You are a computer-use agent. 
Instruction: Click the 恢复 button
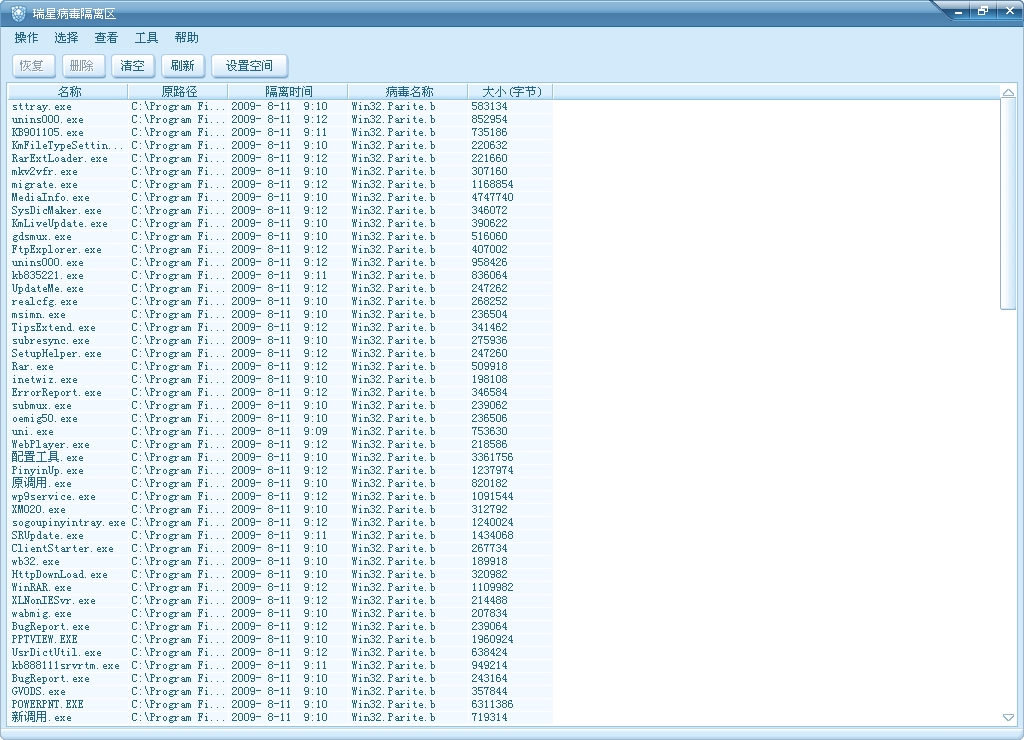click(x=34, y=65)
